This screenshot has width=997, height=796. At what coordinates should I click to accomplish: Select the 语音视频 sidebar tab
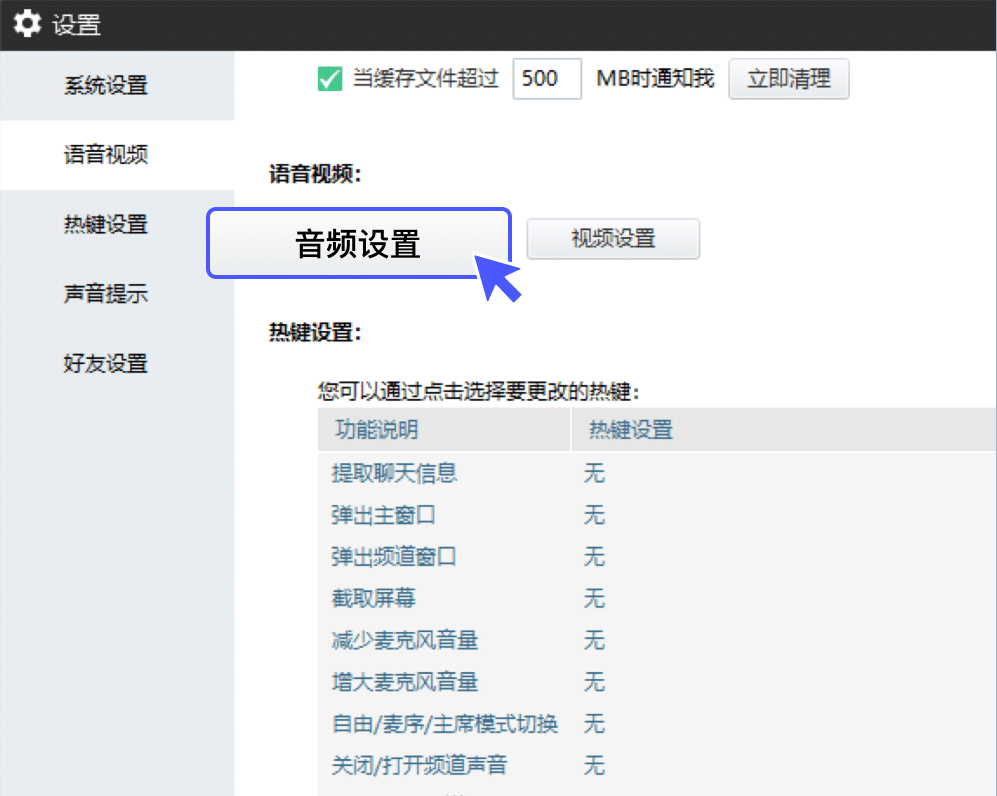106,155
